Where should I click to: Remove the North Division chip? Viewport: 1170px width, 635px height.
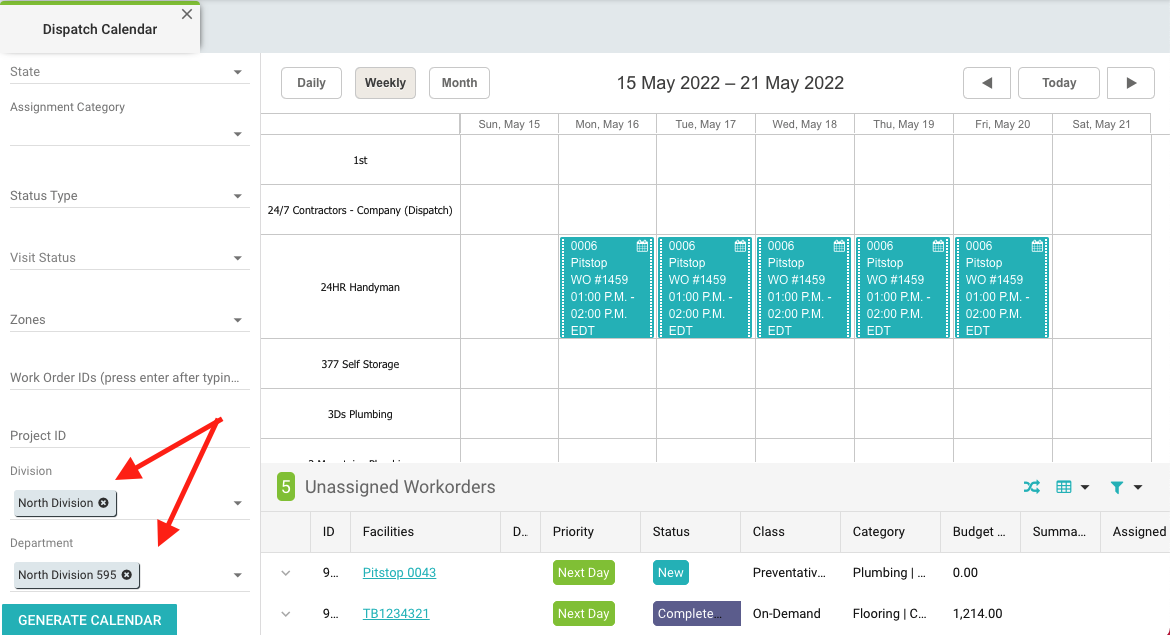pos(104,503)
